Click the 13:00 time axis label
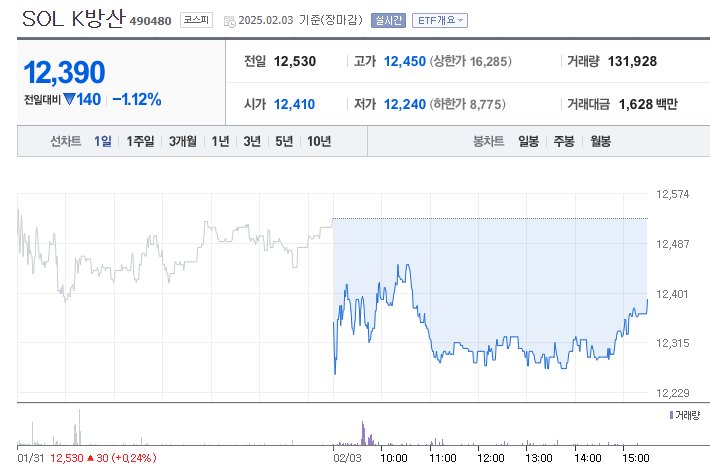 click(539, 458)
